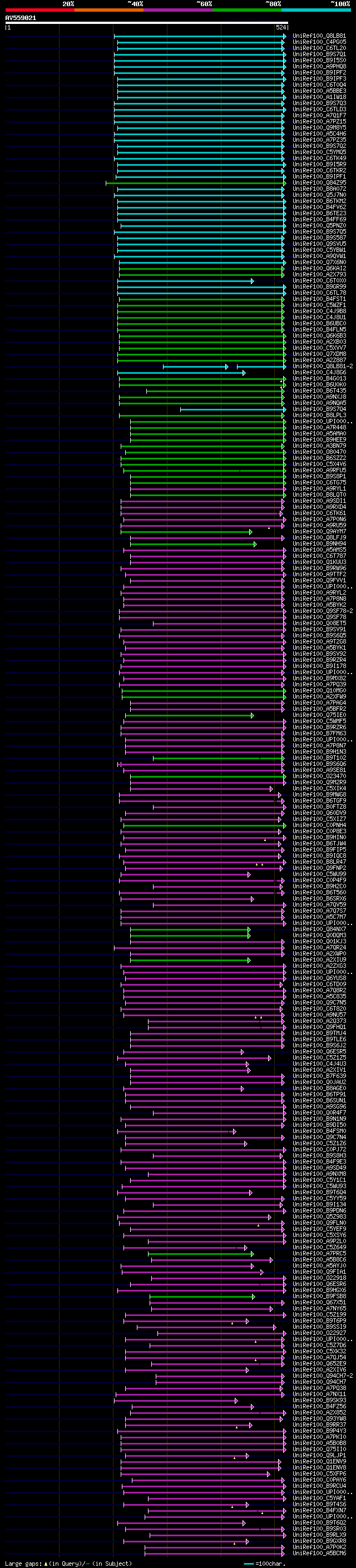Image resolution: width=356 pixels, height=1568 pixels.
Task: Click the hit label UniRef100_B9S7Q1
Action: [x=319, y=54]
